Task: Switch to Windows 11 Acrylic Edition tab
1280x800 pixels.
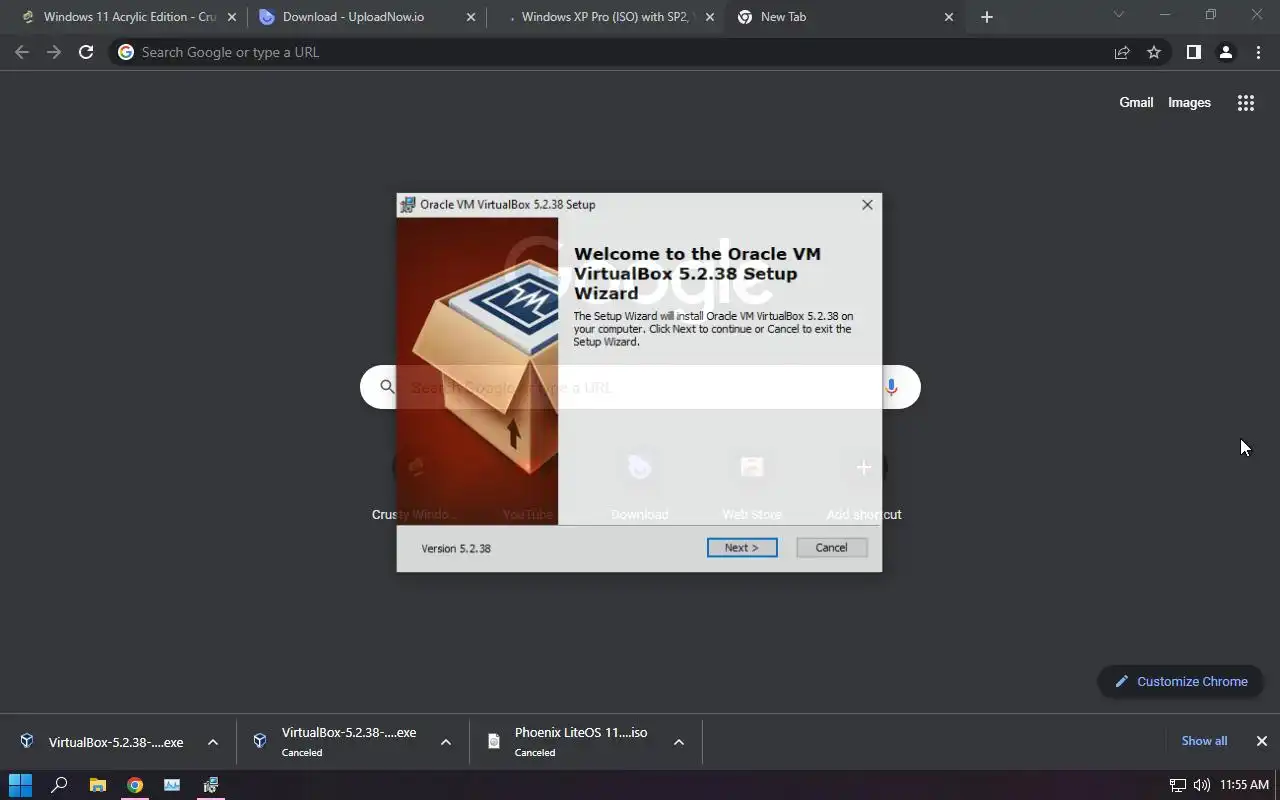Action: click(130, 17)
